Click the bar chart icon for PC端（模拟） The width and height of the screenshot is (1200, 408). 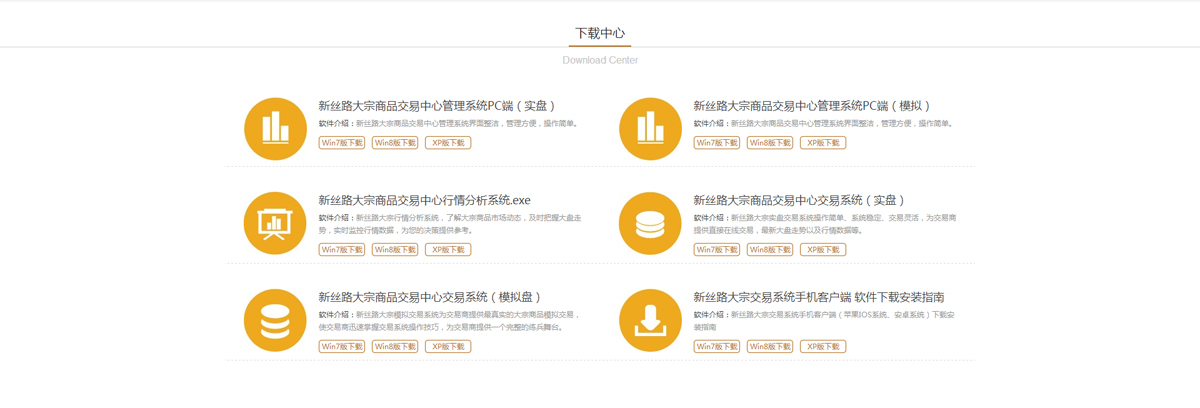coord(650,129)
